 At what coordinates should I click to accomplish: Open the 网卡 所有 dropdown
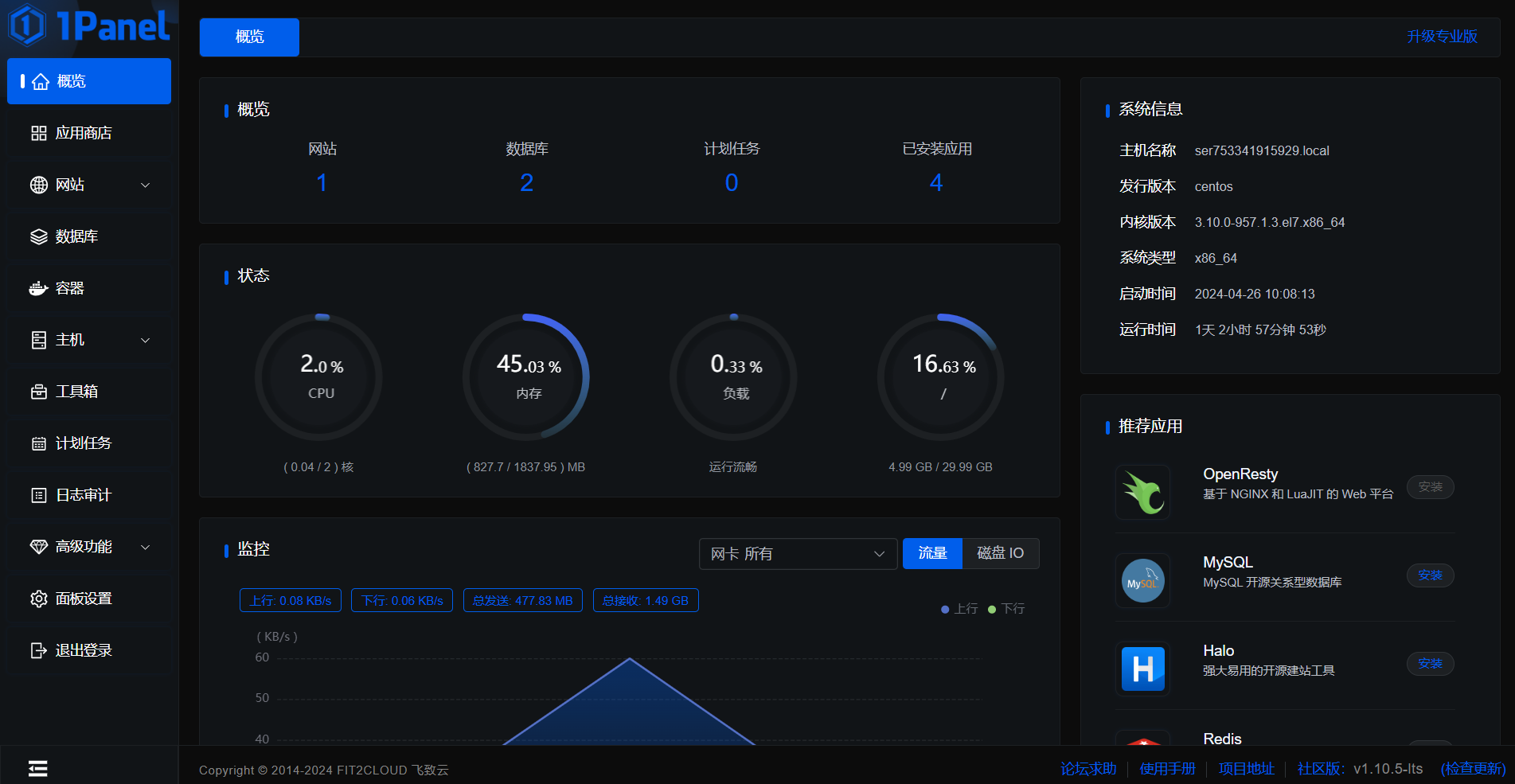pos(798,554)
